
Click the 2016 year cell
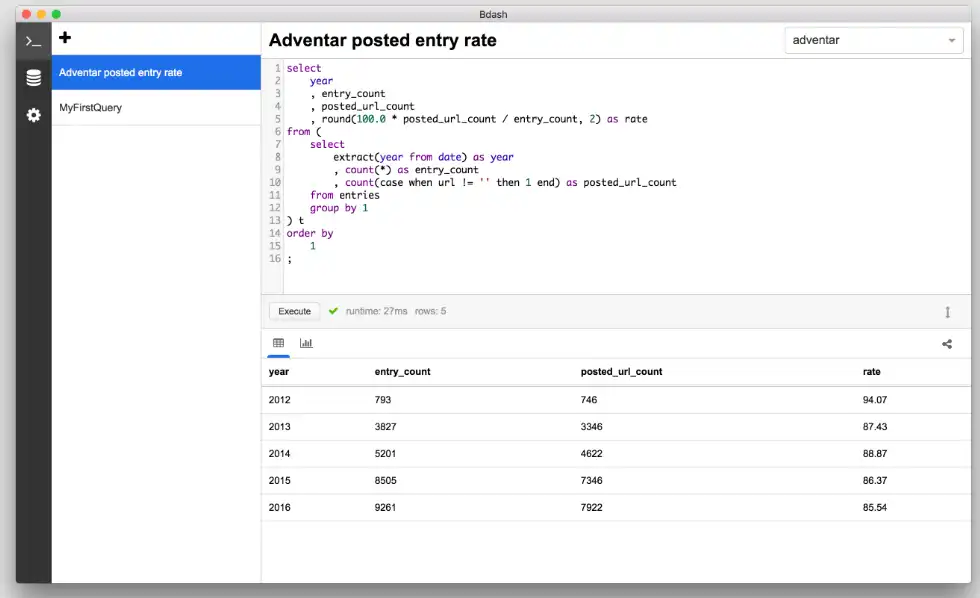point(279,507)
